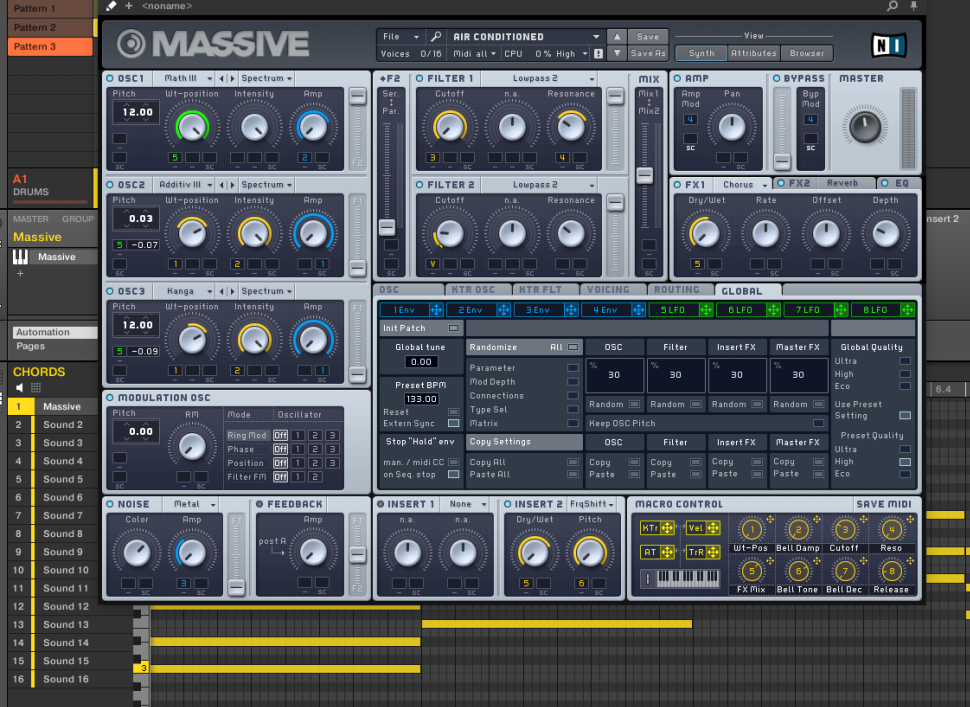Screen dimensions: 970x707
Task: Click the Native Instruments NI logo
Action: 886,45
